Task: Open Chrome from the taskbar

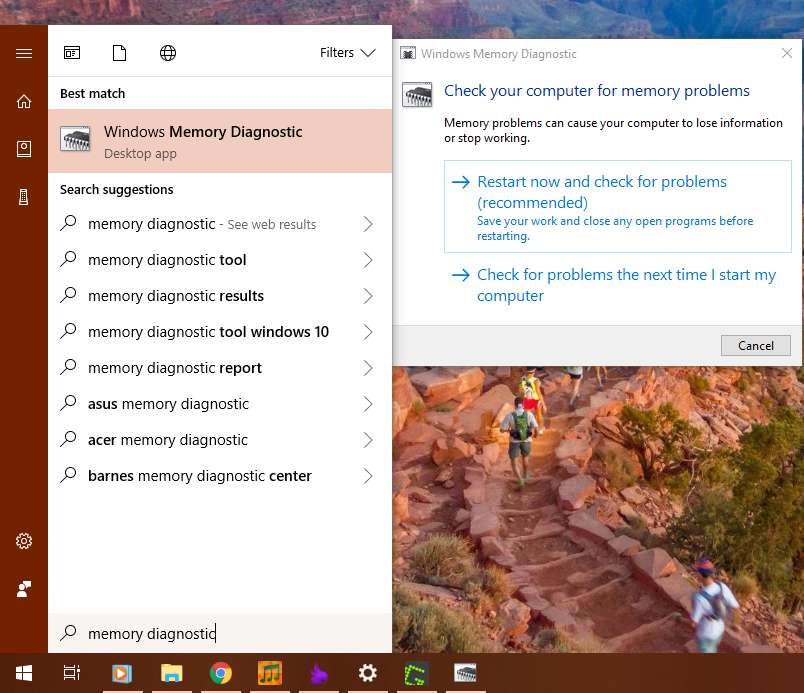Action: click(221, 673)
